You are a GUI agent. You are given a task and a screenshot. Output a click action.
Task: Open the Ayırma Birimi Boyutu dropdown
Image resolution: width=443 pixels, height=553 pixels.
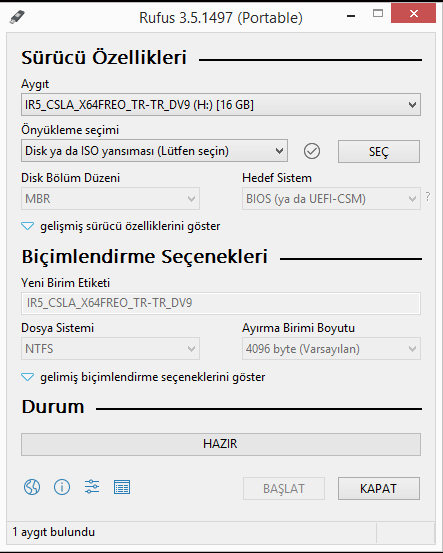(331, 349)
